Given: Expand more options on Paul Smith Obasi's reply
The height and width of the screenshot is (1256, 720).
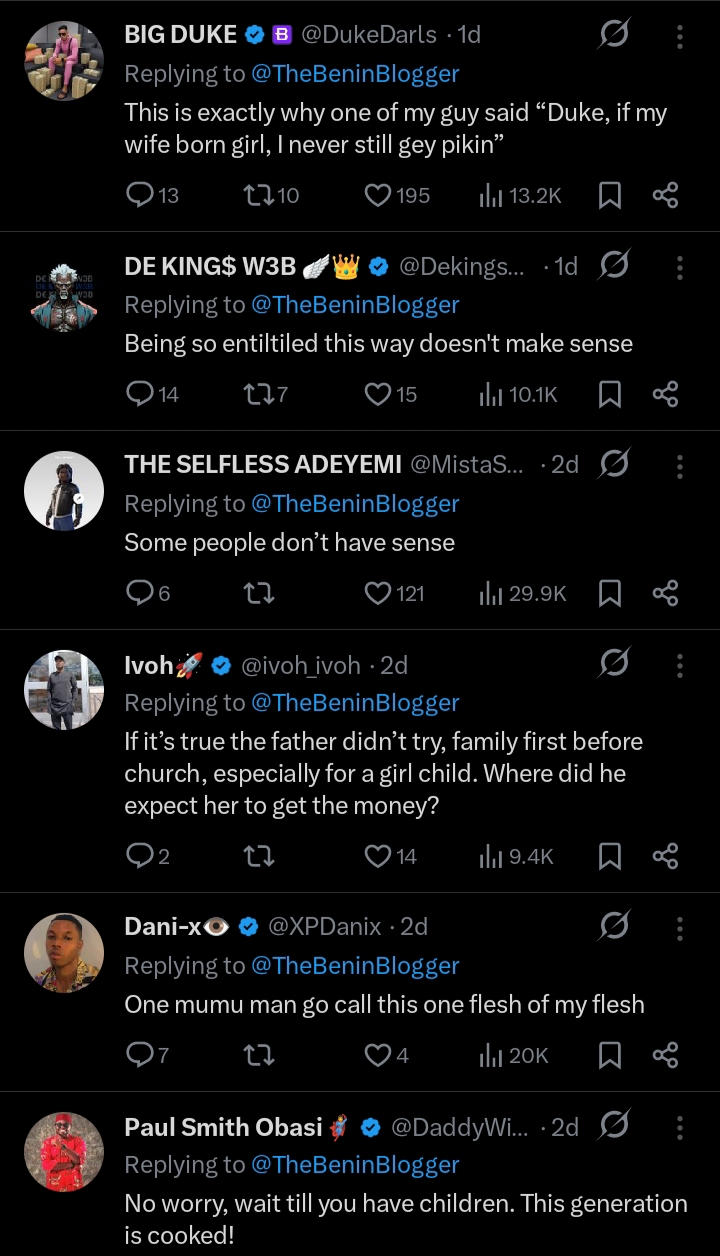Looking at the screenshot, I should point(680,1128).
